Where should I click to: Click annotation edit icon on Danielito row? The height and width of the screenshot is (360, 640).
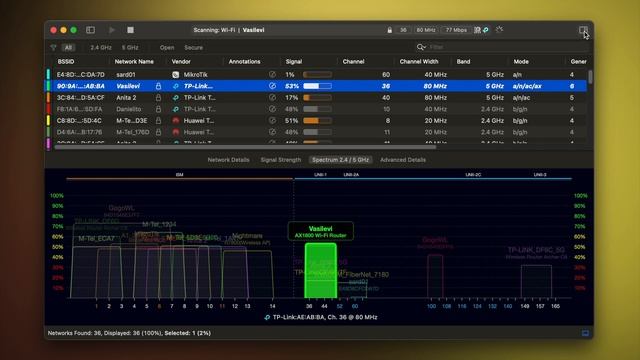tap(272, 109)
